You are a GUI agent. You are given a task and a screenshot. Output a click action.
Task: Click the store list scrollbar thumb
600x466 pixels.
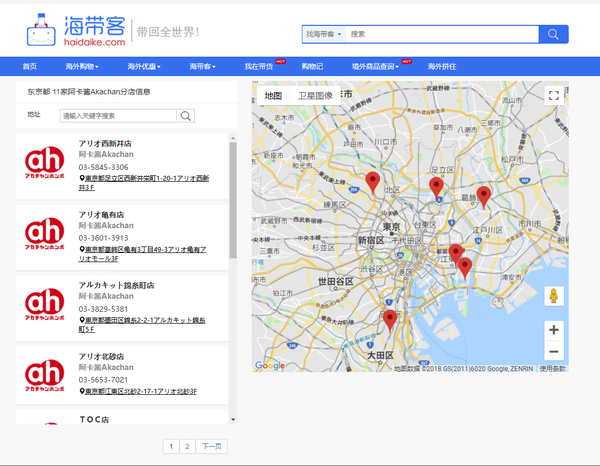(x=233, y=200)
